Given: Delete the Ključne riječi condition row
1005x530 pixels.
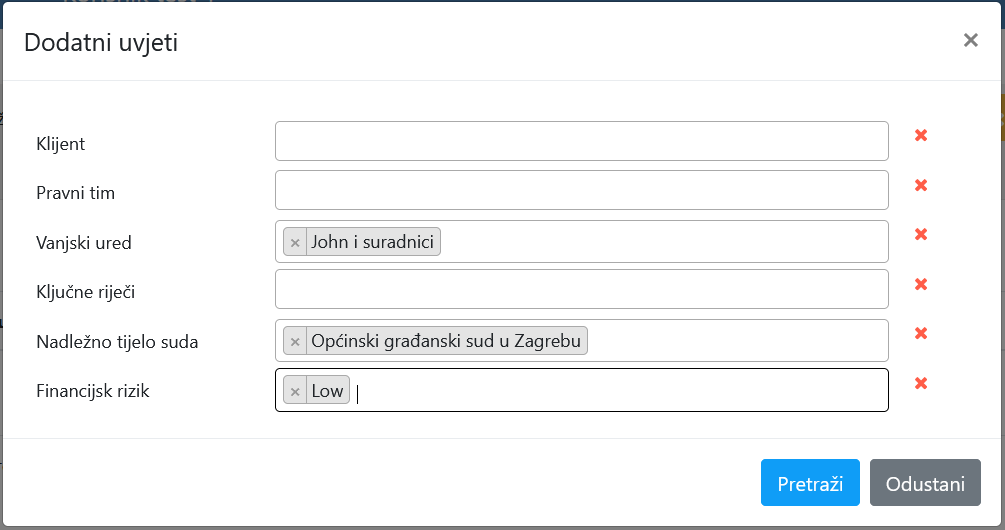Looking at the screenshot, I should click(x=921, y=284).
